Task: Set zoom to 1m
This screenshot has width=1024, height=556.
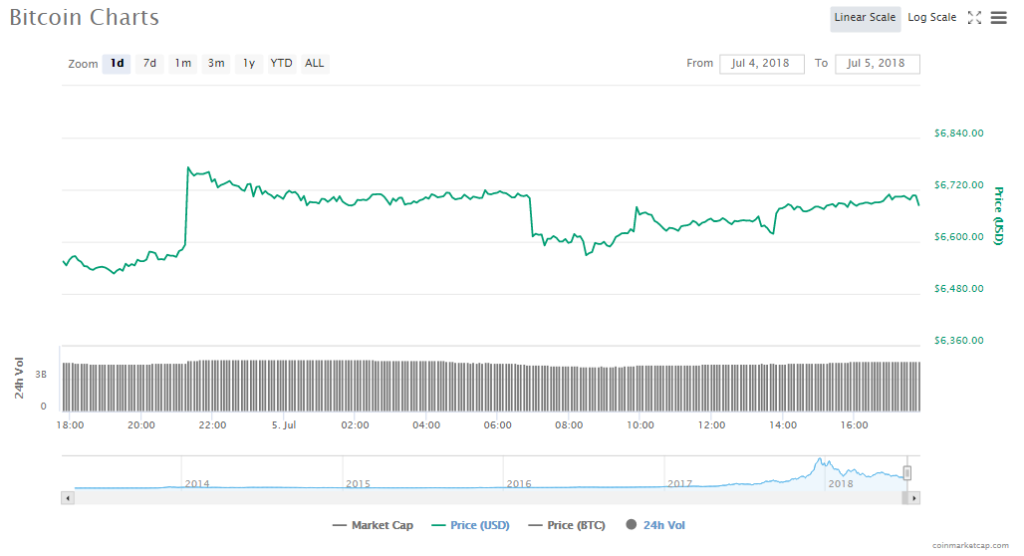Action: [x=182, y=63]
